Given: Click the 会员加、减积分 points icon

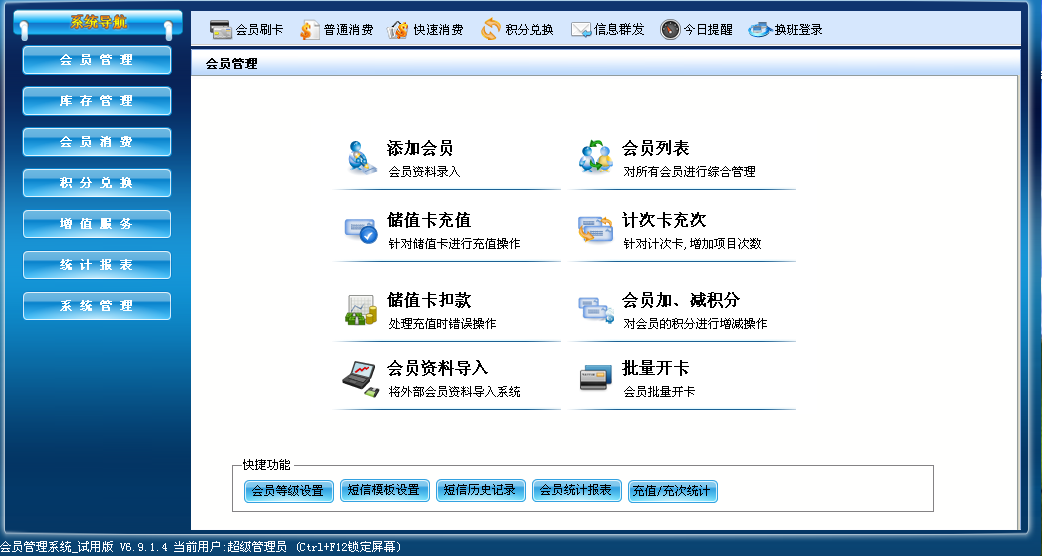Looking at the screenshot, I should tap(595, 309).
